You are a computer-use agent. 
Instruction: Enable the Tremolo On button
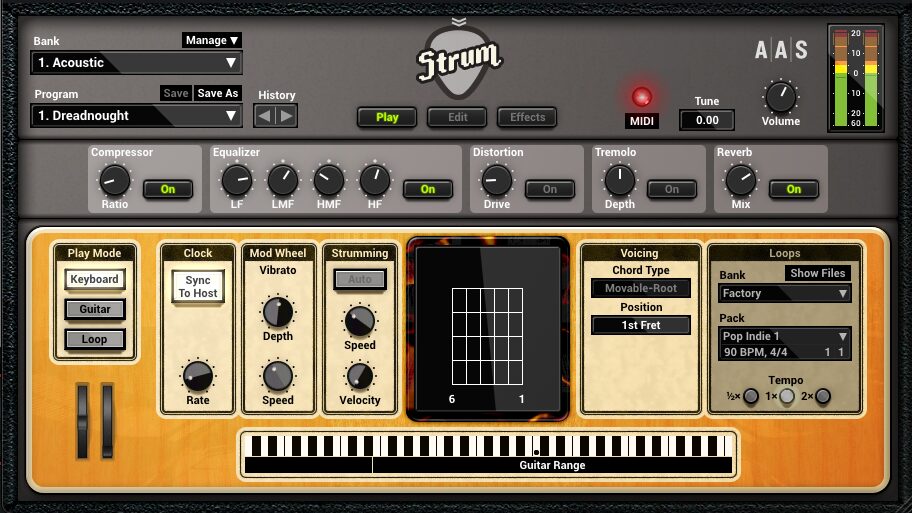[x=672, y=189]
